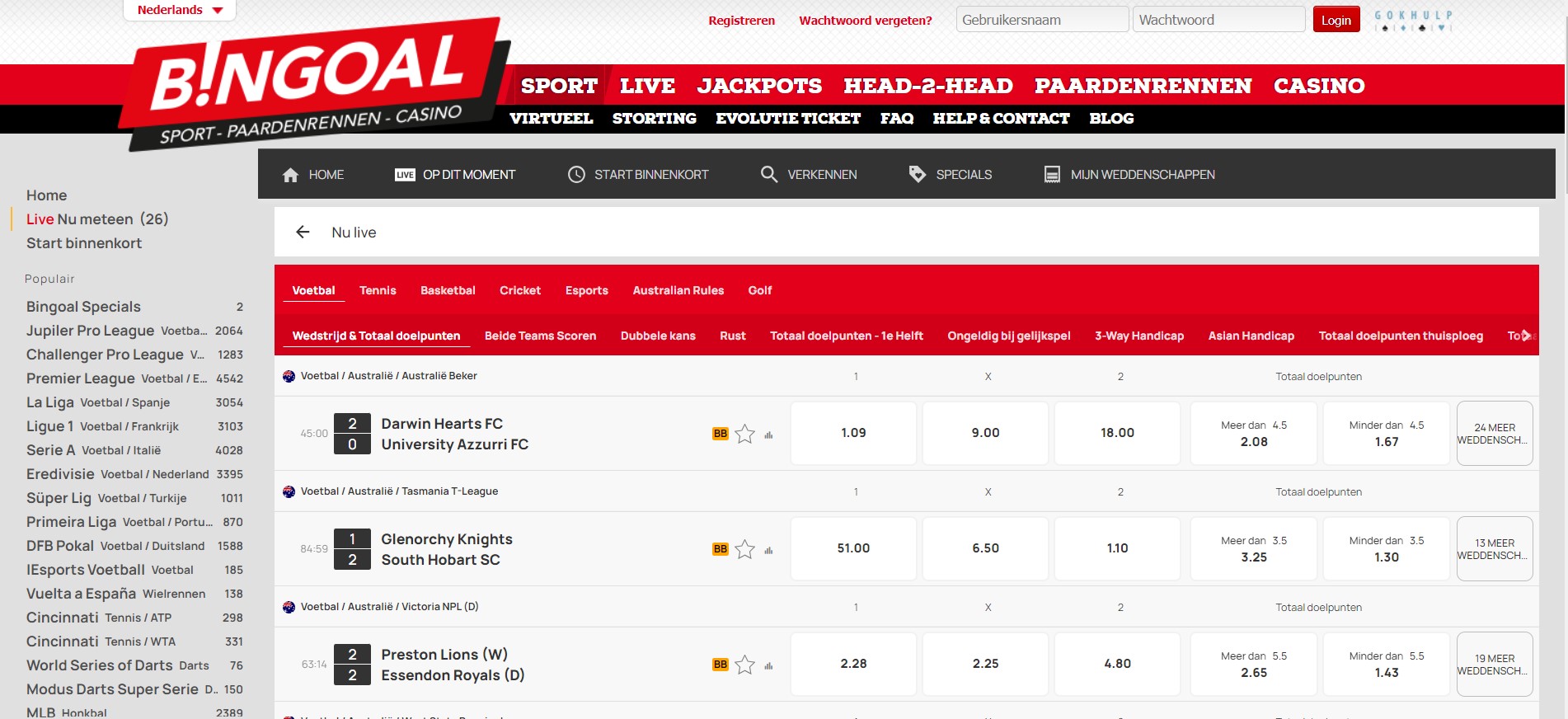Open Bingoal Specials in the sidebar
Viewport: 1568px width, 719px height.
pyautogui.click(x=134, y=307)
